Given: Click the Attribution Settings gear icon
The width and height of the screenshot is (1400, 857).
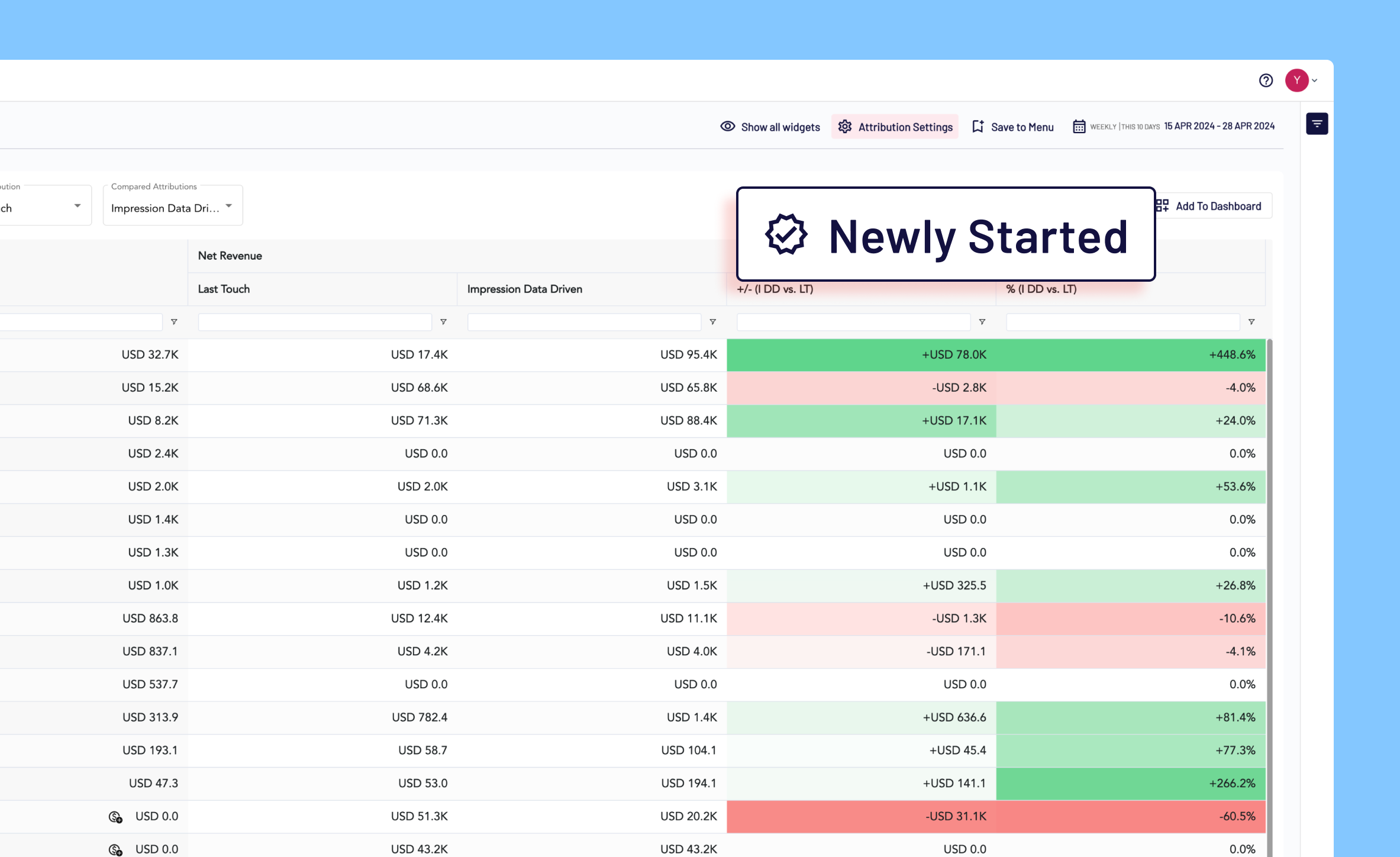Looking at the screenshot, I should 845,127.
